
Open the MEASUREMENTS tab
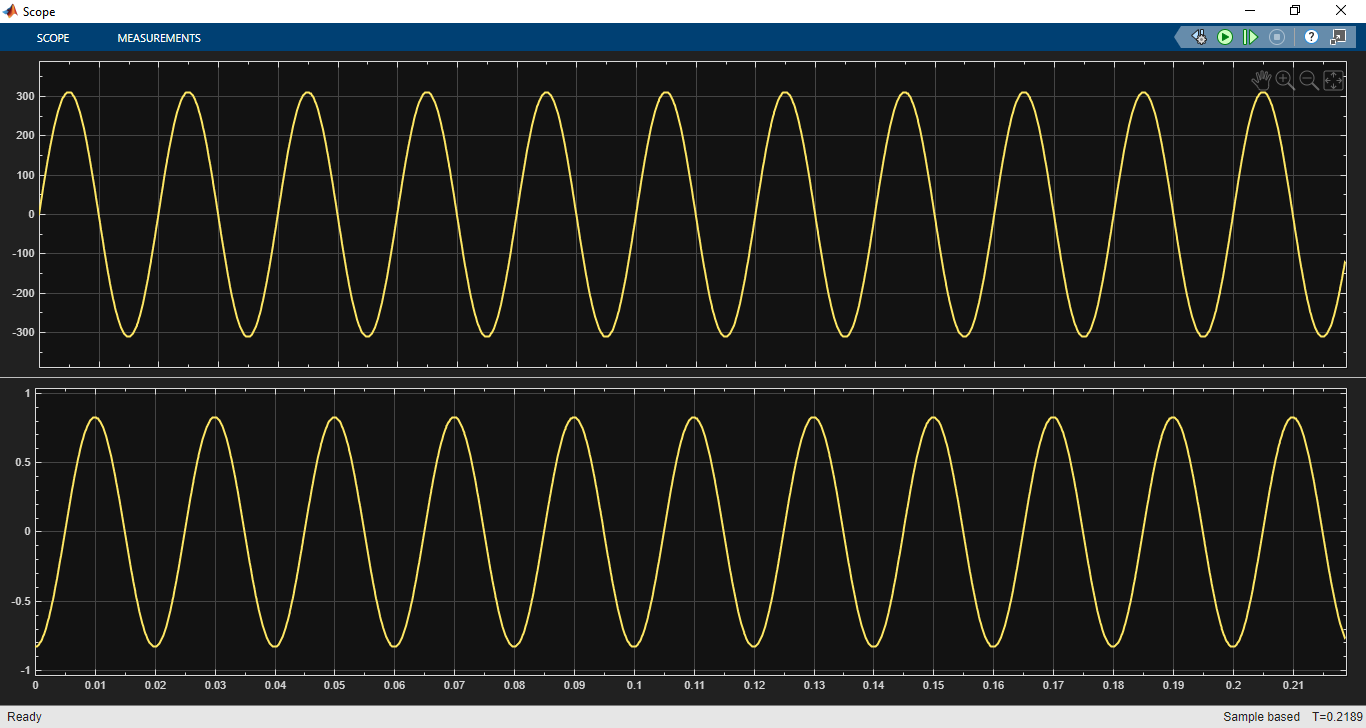point(159,38)
